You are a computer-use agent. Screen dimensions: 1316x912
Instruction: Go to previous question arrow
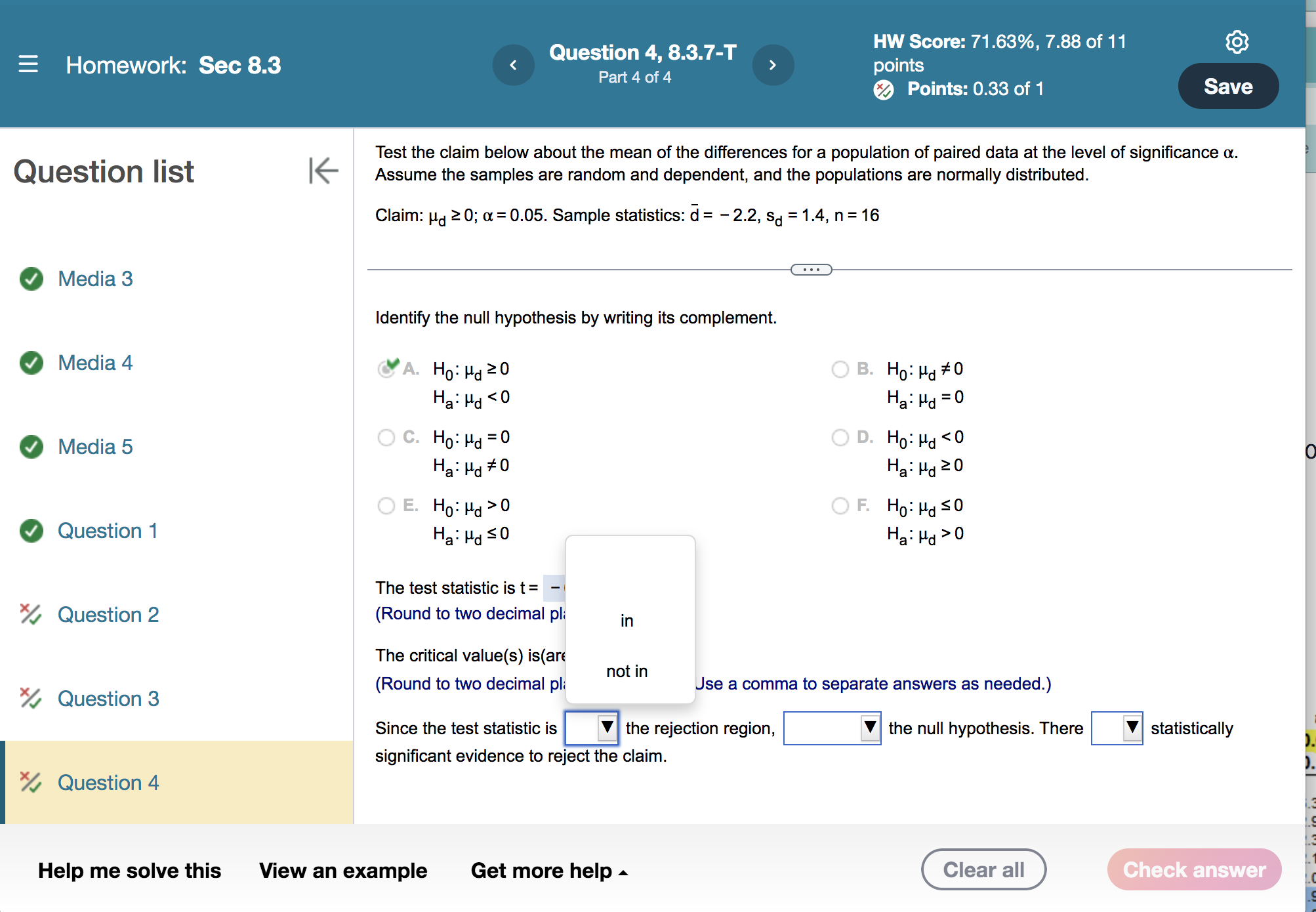(513, 64)
